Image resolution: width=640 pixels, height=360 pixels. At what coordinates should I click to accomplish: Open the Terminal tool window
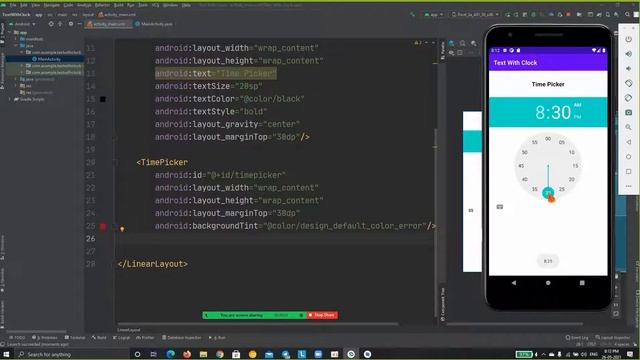(75, 338)
